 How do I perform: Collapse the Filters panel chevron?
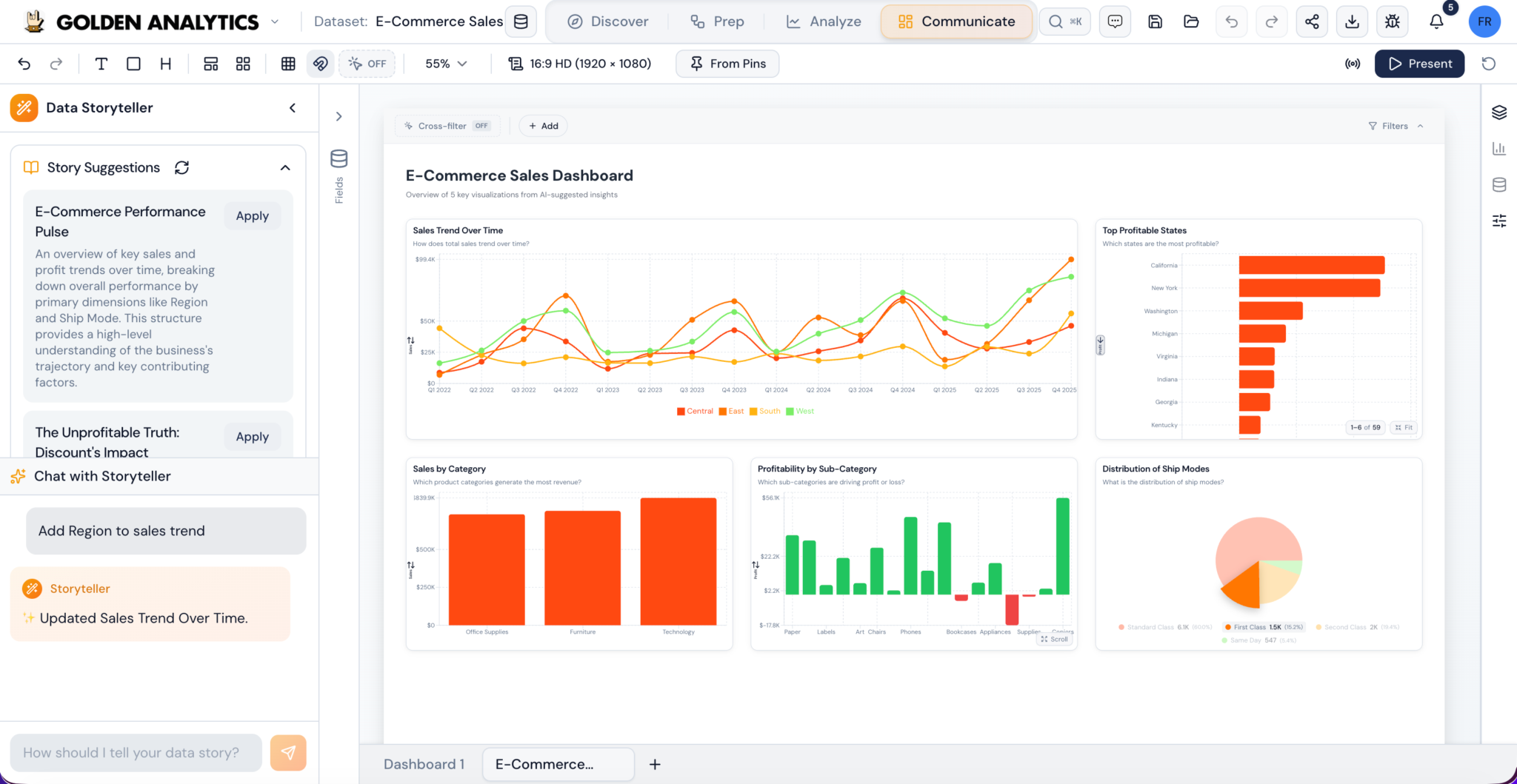click(1421, 126)
